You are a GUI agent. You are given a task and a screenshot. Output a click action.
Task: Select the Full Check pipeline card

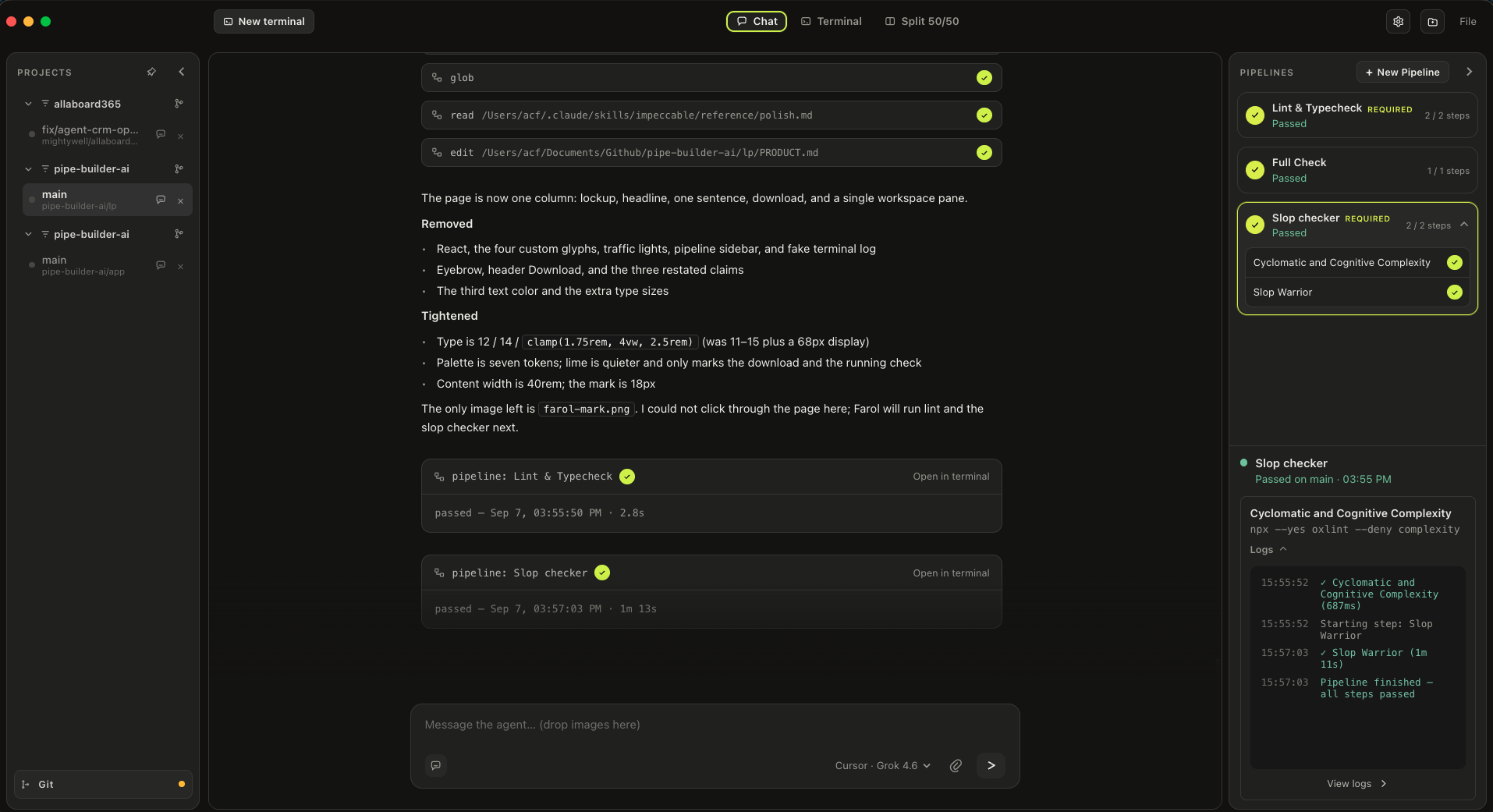pyautogui.click(x=1357, y=170)
